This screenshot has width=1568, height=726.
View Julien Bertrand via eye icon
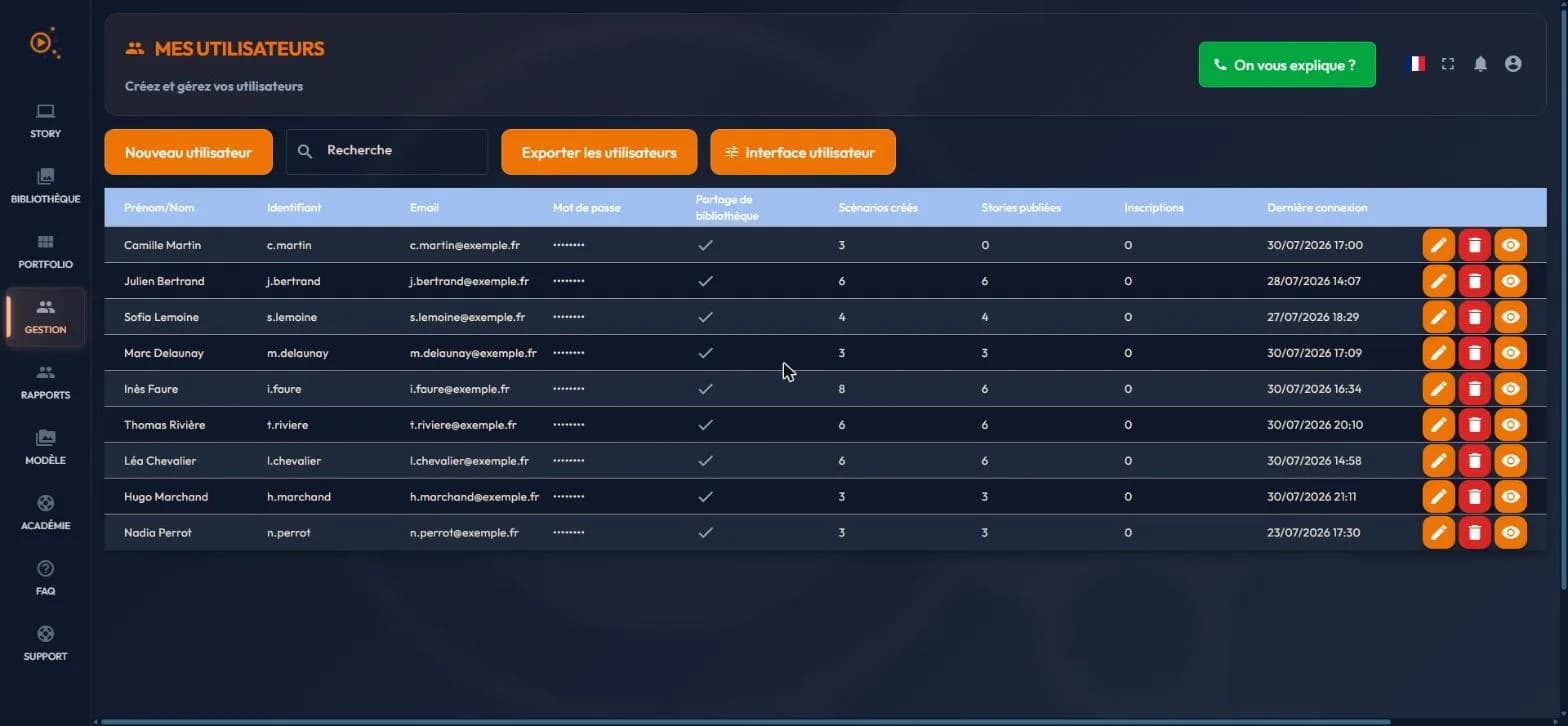point(1510,281)
